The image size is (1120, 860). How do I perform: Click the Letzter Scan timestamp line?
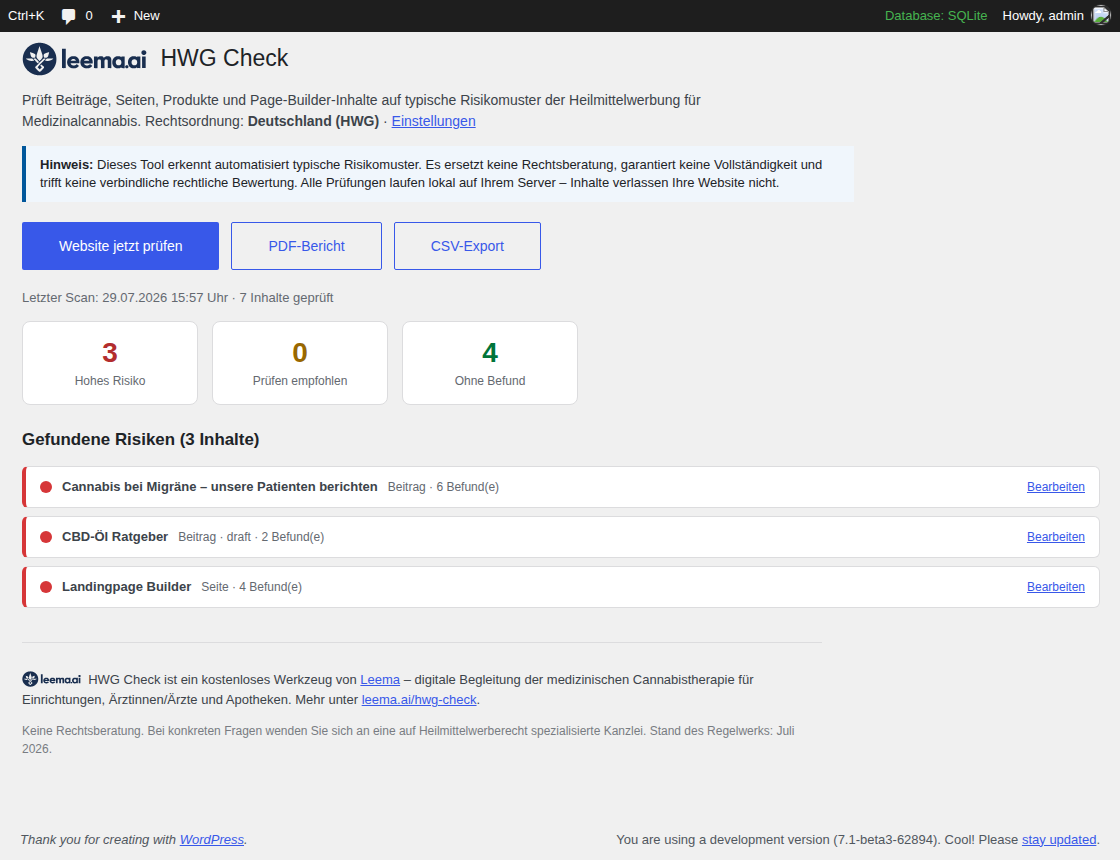tap(178, 298)
